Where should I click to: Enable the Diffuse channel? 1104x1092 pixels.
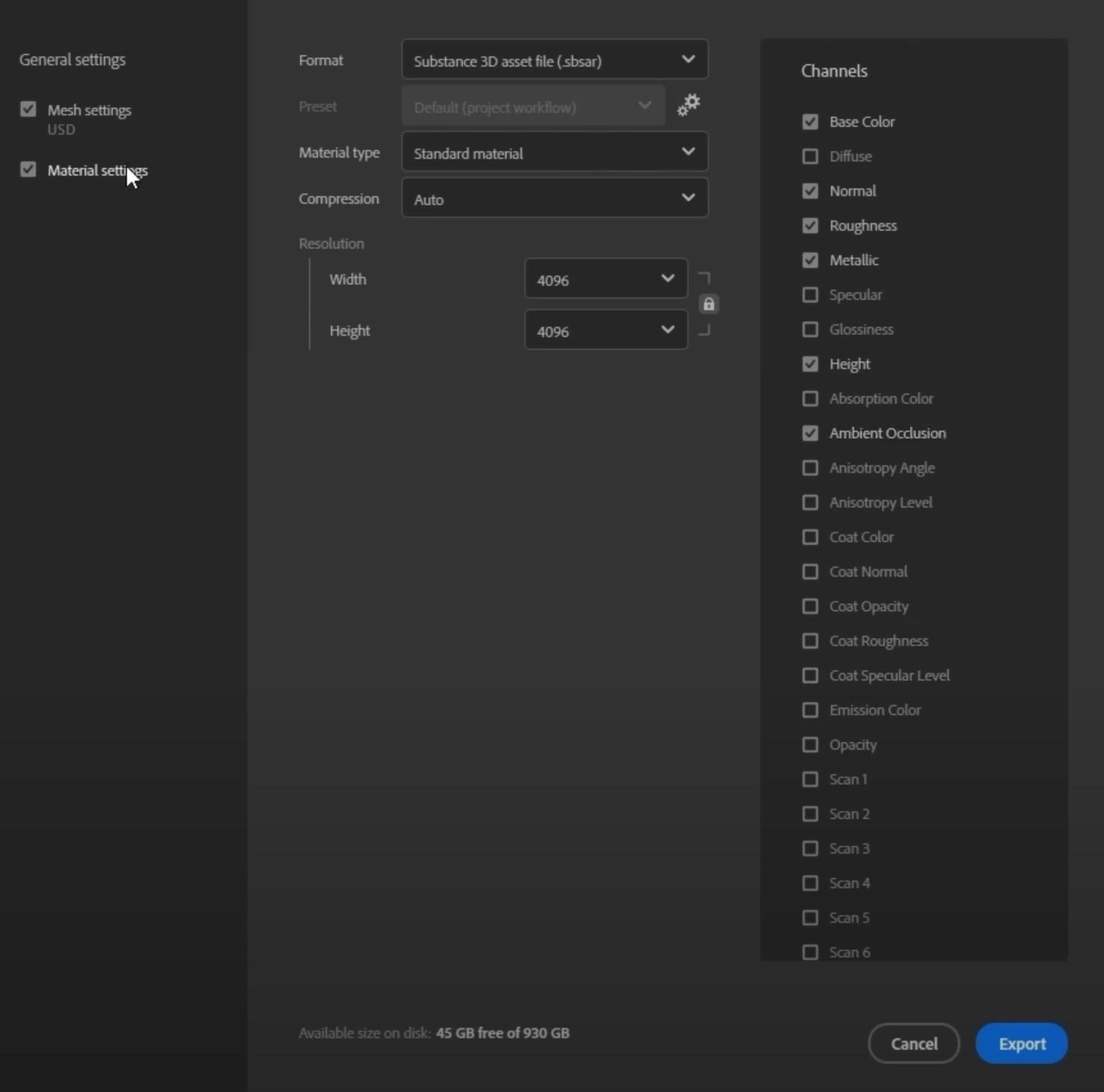click(810, 156)
